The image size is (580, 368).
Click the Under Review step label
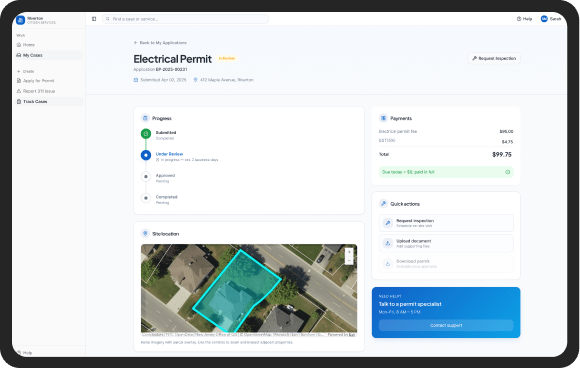point(169,154)
